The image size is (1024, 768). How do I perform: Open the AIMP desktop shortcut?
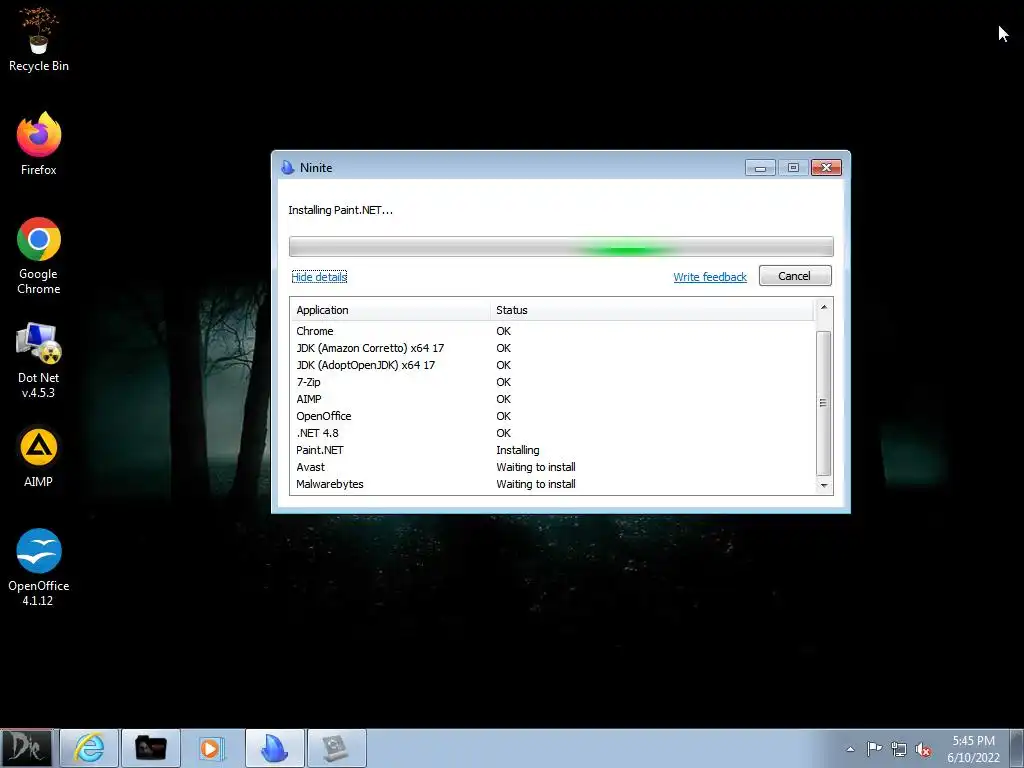(39, 456)
